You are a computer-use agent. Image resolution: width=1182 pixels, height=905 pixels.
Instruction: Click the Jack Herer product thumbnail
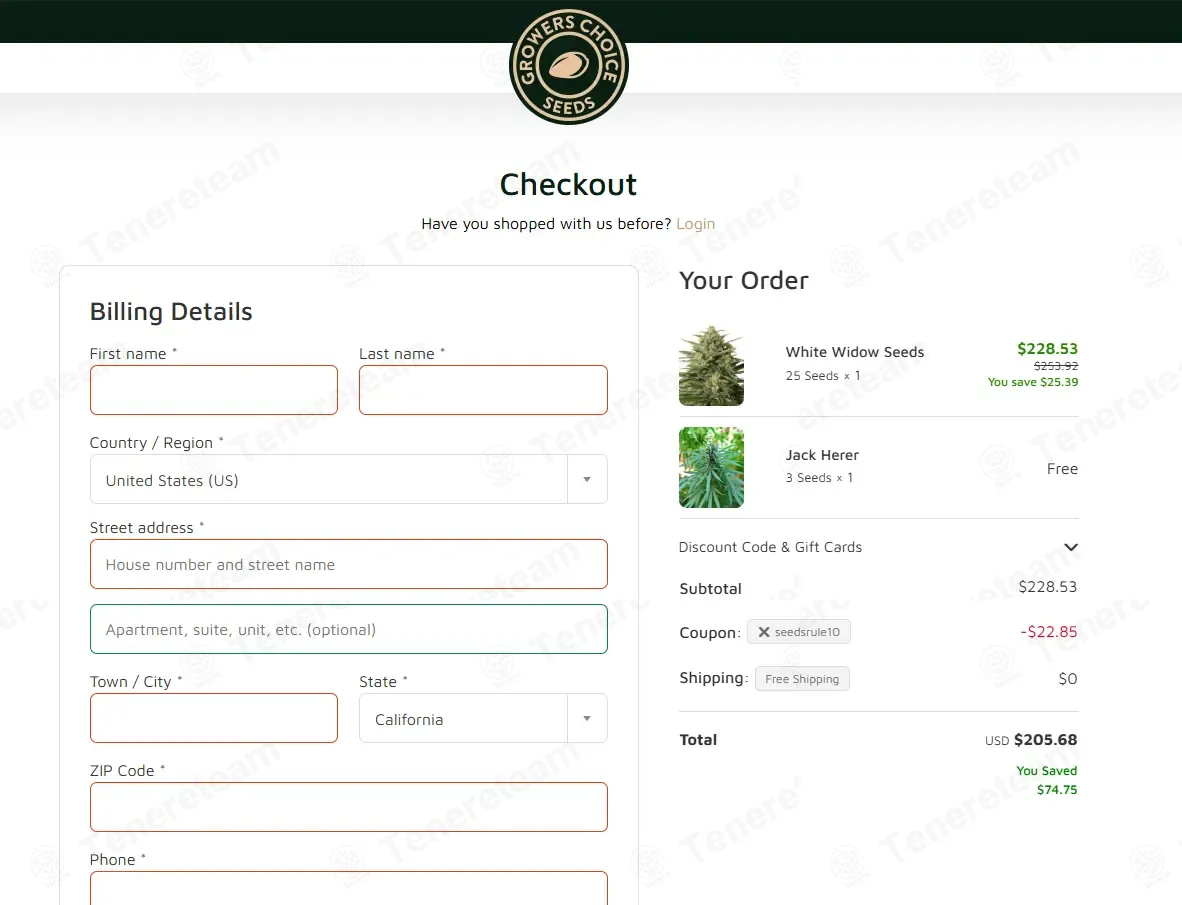click(711, 468)
